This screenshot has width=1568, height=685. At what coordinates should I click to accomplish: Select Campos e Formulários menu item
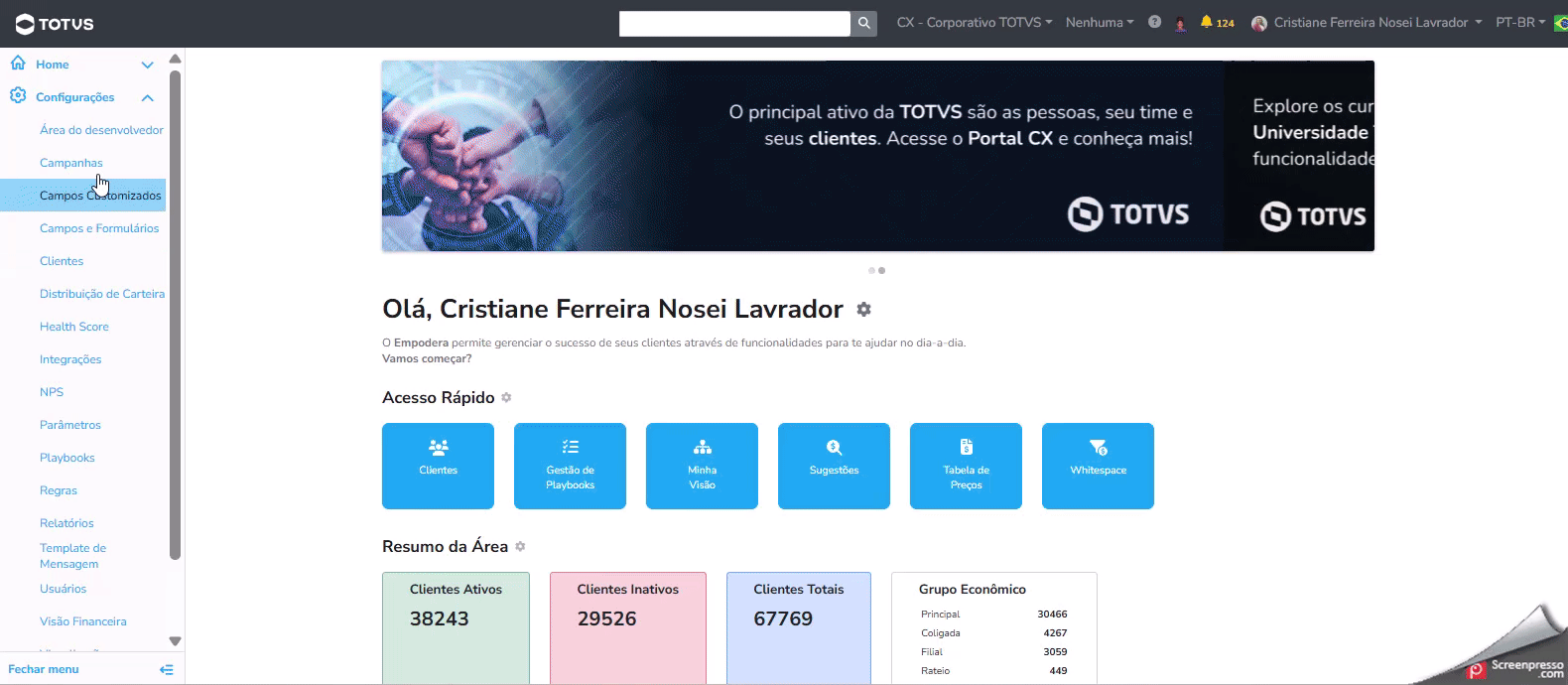[x=98, y=228]
